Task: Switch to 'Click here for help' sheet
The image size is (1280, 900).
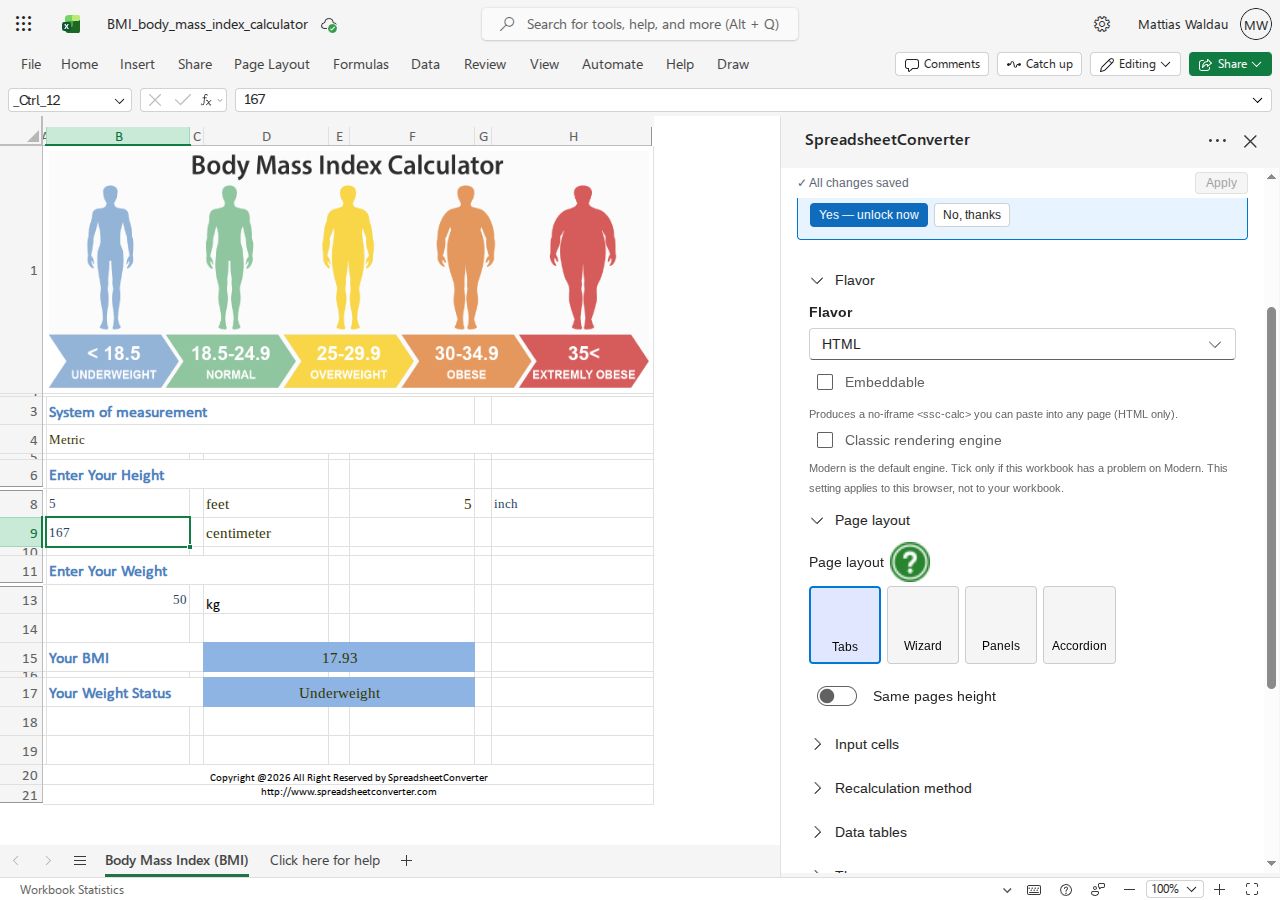Action: tap(325, 860)
